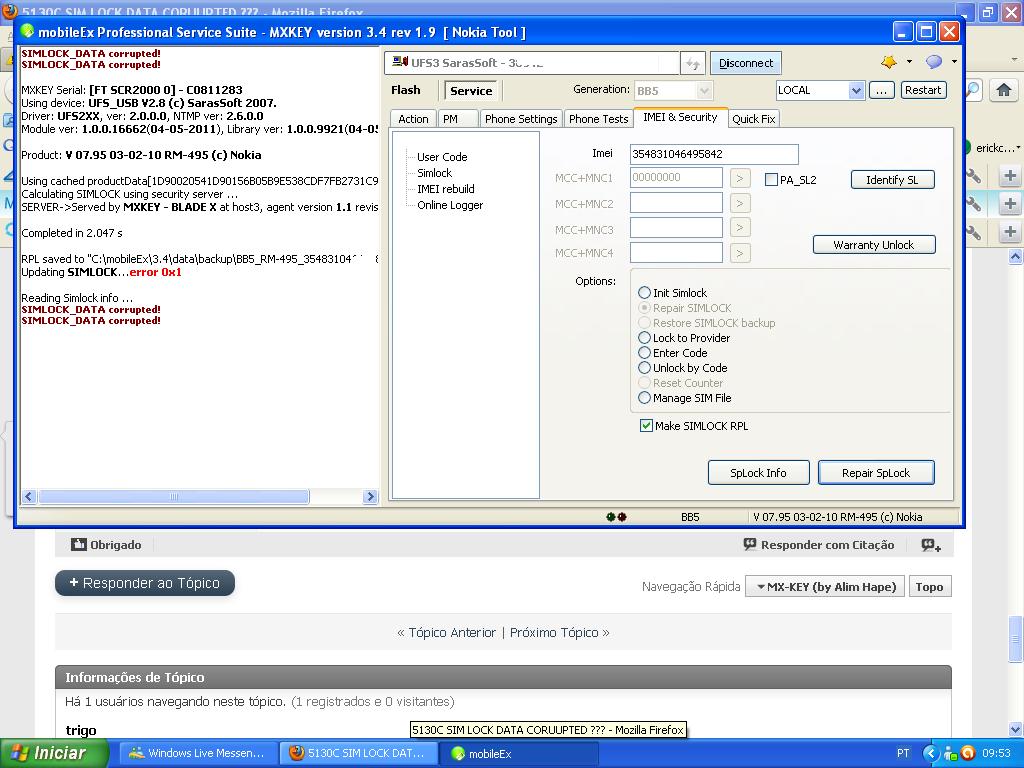Switch to the Quick Fix tab
Screen dimensions: 1024x768
point(754,119)
